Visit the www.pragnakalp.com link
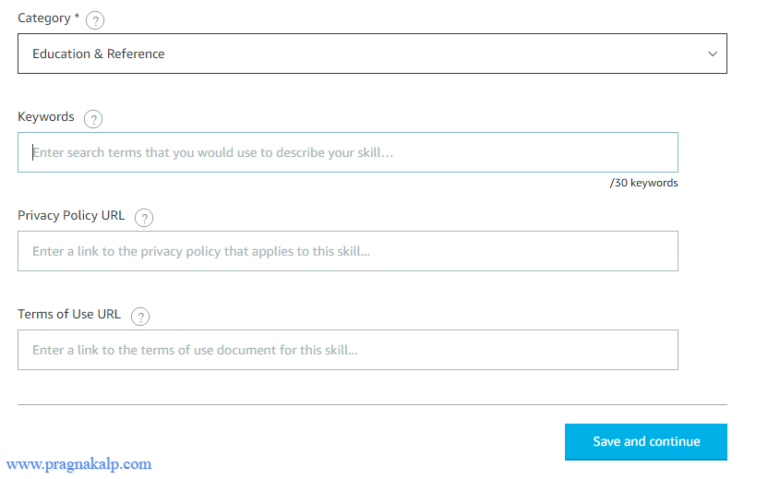Image resolution: width=768 pixels, height=479 pixels. (x=79, y=464)
